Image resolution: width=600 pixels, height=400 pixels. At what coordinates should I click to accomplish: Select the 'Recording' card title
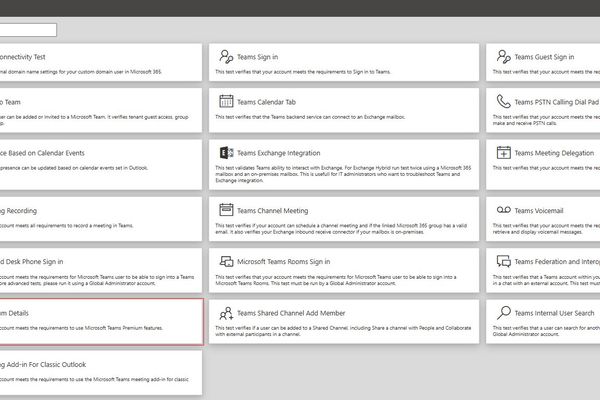tap(18, 211)
